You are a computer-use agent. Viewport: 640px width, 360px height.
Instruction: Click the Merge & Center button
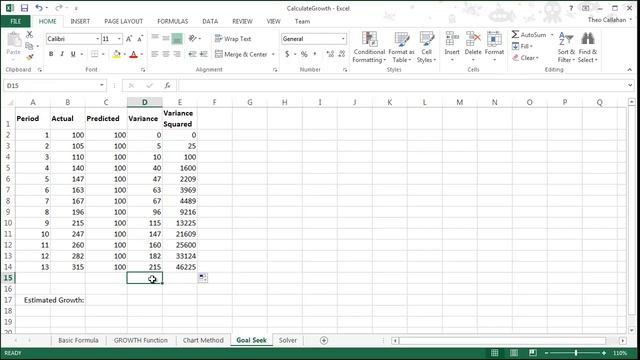coord(241,54)
